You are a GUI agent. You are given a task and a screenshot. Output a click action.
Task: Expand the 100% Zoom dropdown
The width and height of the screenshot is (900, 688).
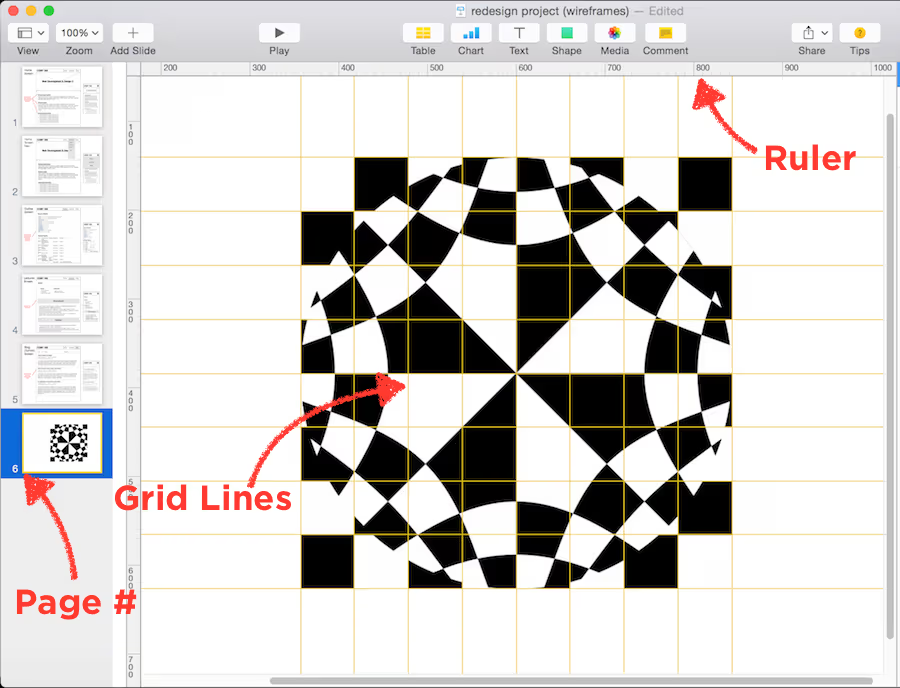(79, 33)
